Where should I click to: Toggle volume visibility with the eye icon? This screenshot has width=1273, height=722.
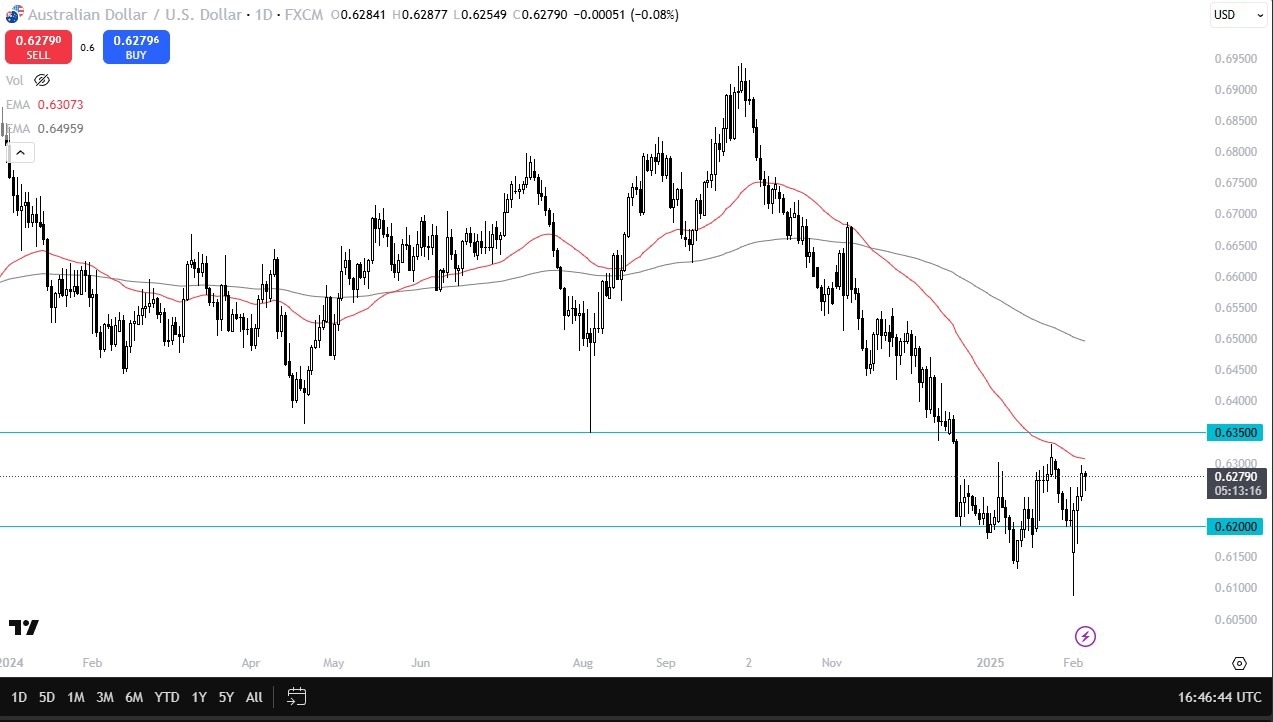coord(41,80)
